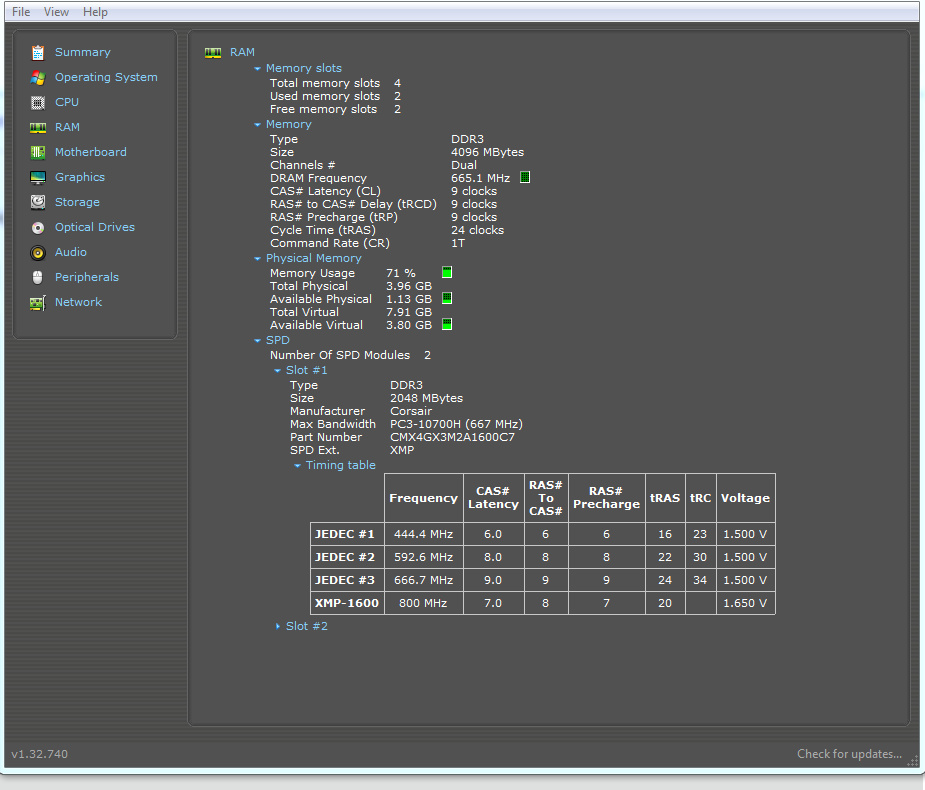The width and height of the screenshot is (925, 790).
Task: Toggle the Available Virtual green indicator
Action: click(x=447, y=324)
